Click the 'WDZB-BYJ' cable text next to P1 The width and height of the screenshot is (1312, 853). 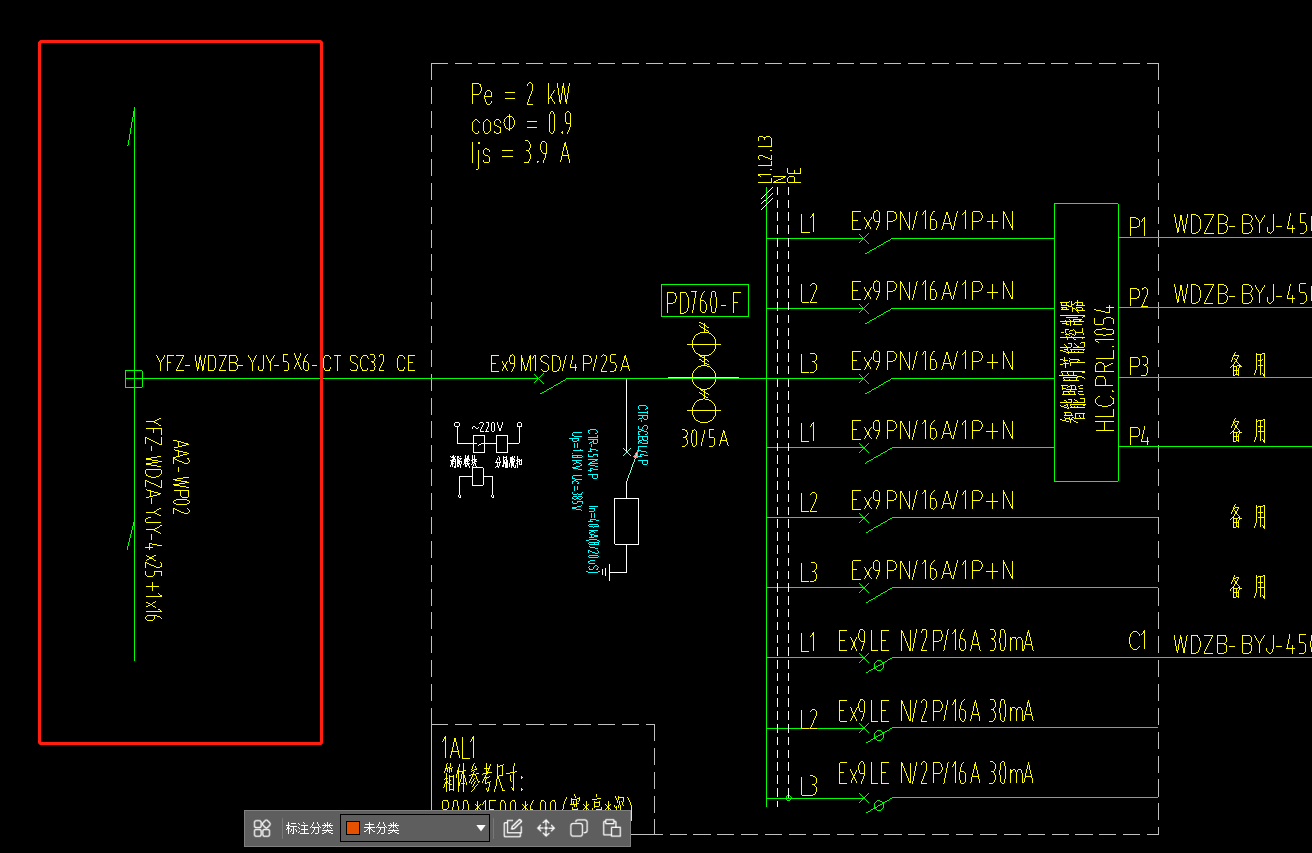coord(1242,223)
